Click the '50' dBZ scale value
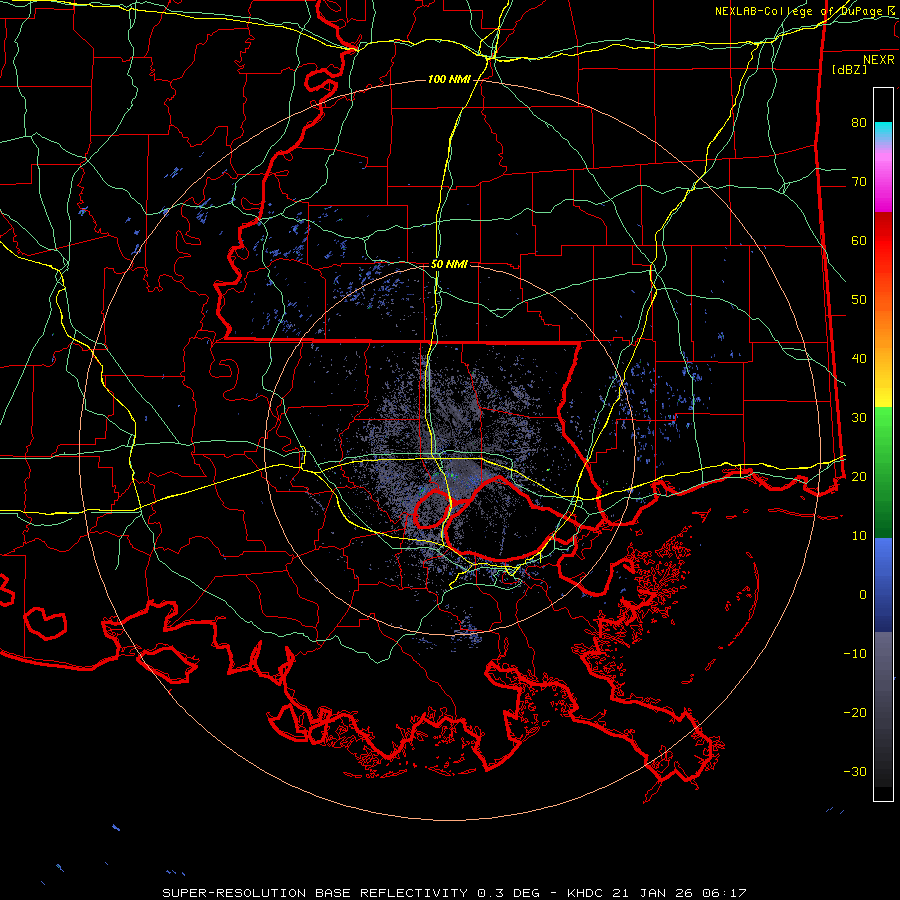 (x=859, y=300)
